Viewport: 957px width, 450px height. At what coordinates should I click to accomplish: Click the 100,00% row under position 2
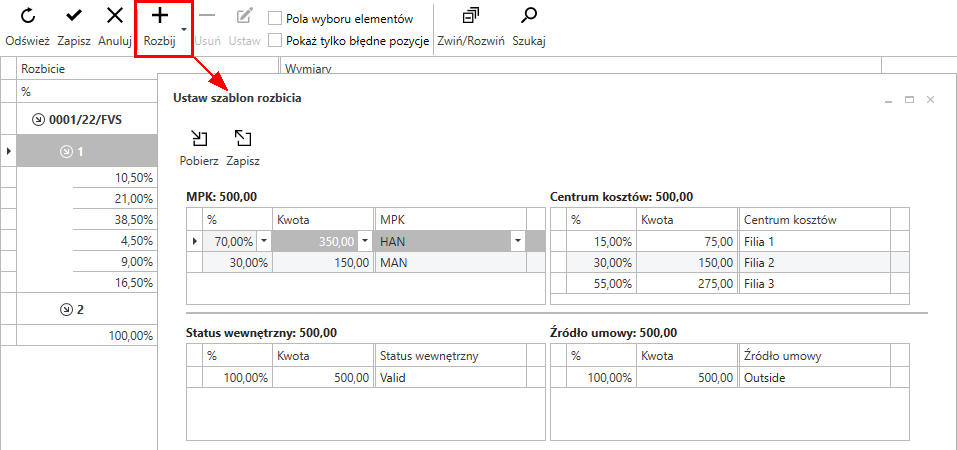pos(87,335)
